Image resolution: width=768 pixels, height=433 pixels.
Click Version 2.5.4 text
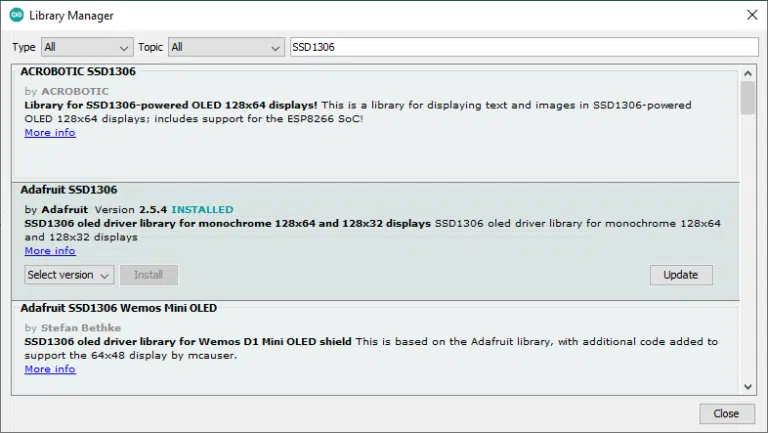(131, 210)
